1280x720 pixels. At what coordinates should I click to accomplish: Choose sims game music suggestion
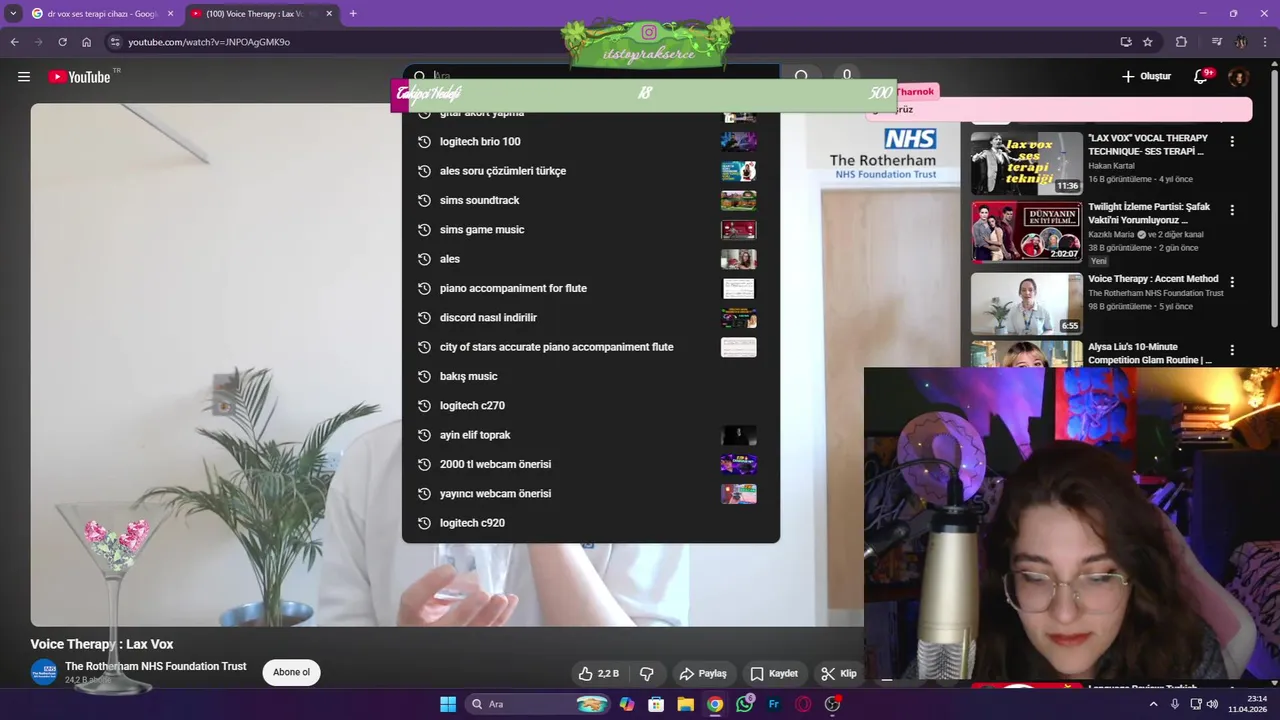[x=590, y=229]
